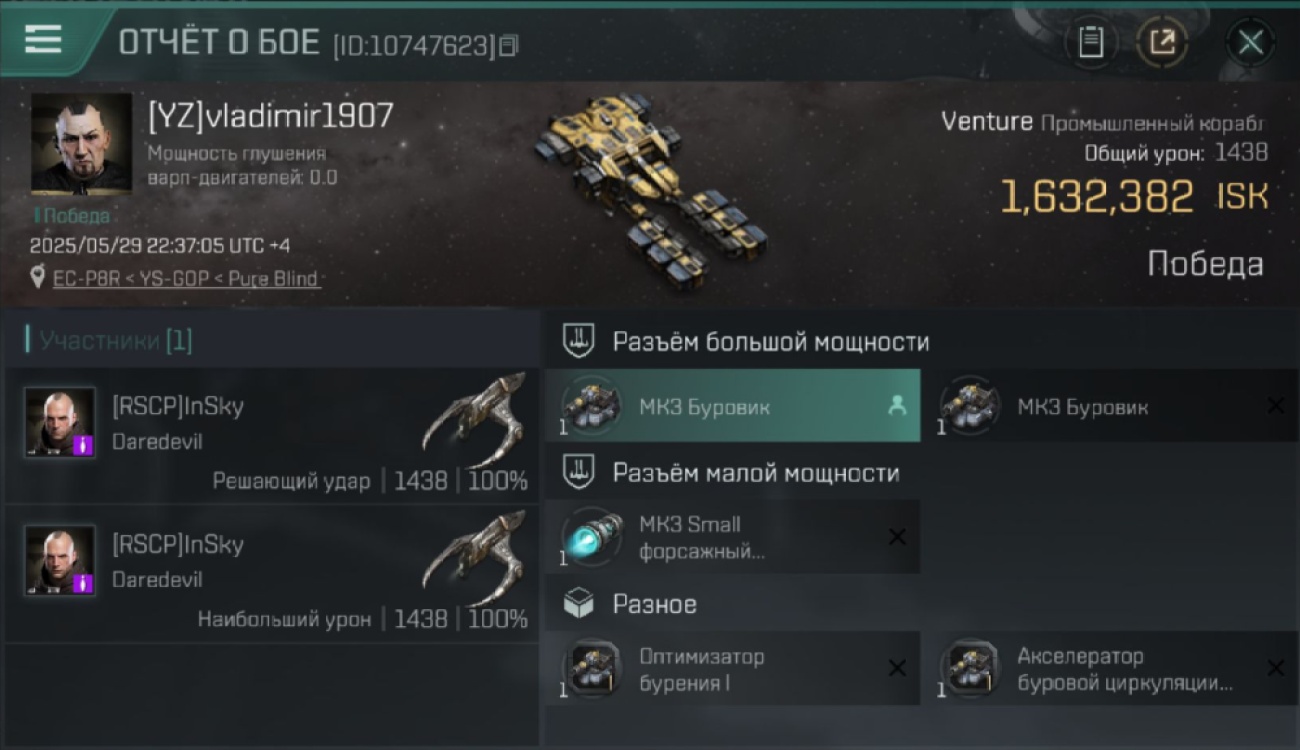Open InSky portrait in Решающий удар row

[x=60, y=422]
